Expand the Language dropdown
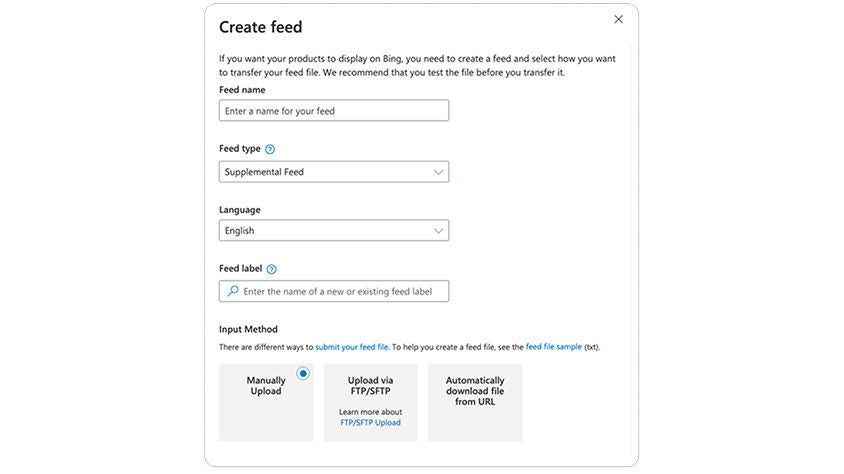The width and height of the screenshot is (844, 474). click(x=333, y=231)
